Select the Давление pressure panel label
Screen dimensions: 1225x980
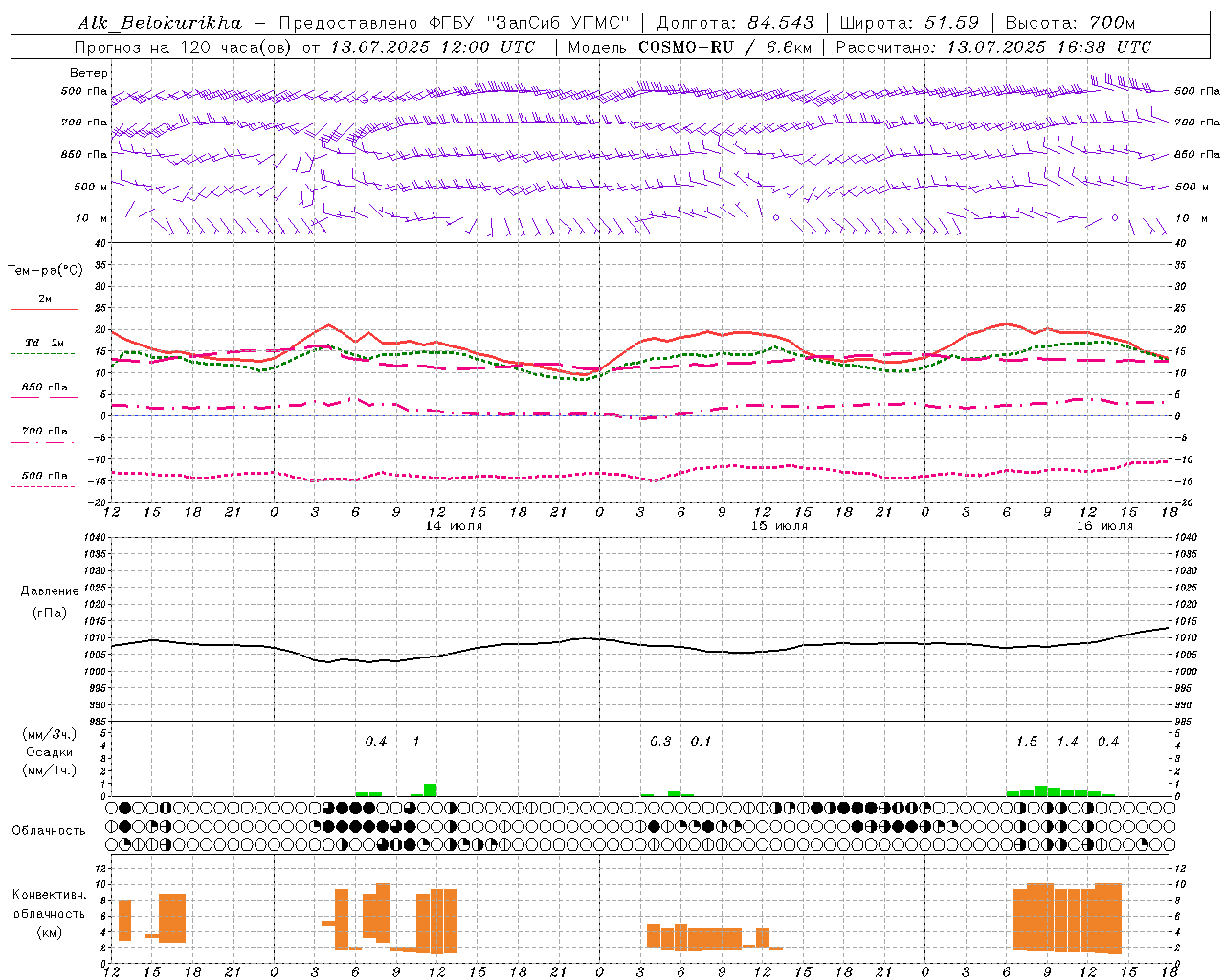[50, 591]
